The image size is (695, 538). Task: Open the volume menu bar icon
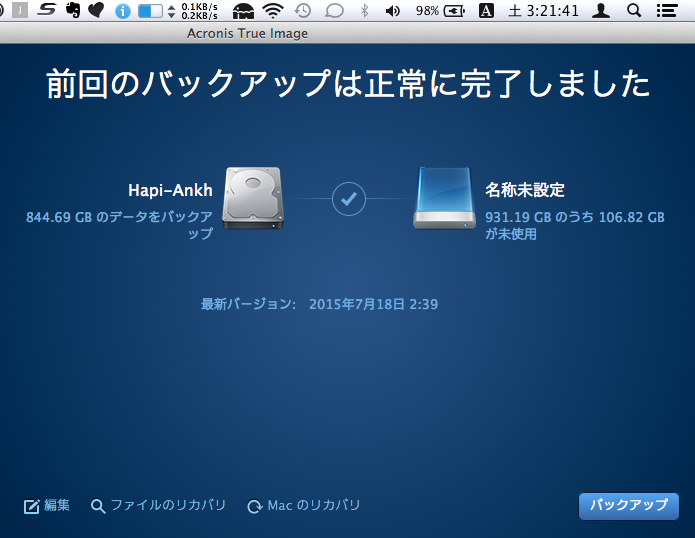point(393,11)
